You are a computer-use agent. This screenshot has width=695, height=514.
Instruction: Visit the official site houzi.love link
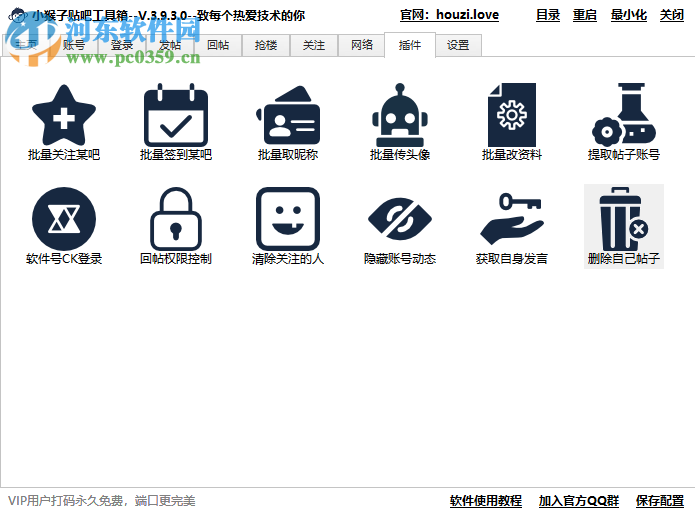point(449,15)
